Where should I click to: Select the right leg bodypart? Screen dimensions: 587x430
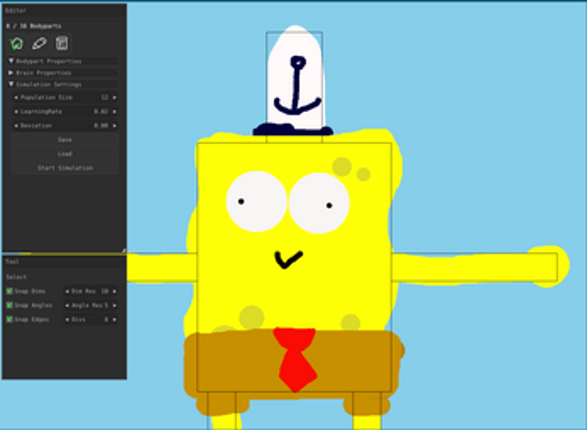pos(367,411)
